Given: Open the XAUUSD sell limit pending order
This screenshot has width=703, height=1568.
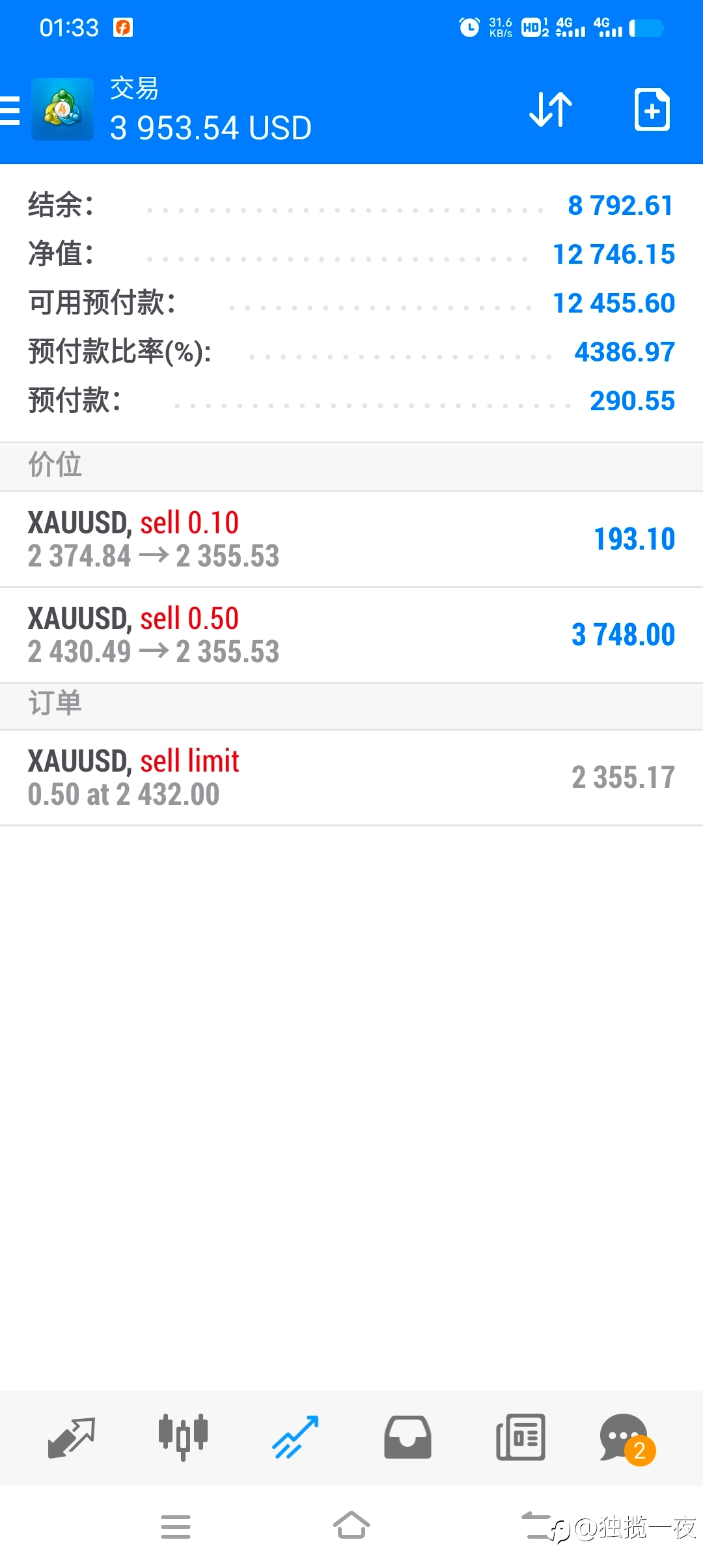Looking at the screenshot, I should click(351, 777).
